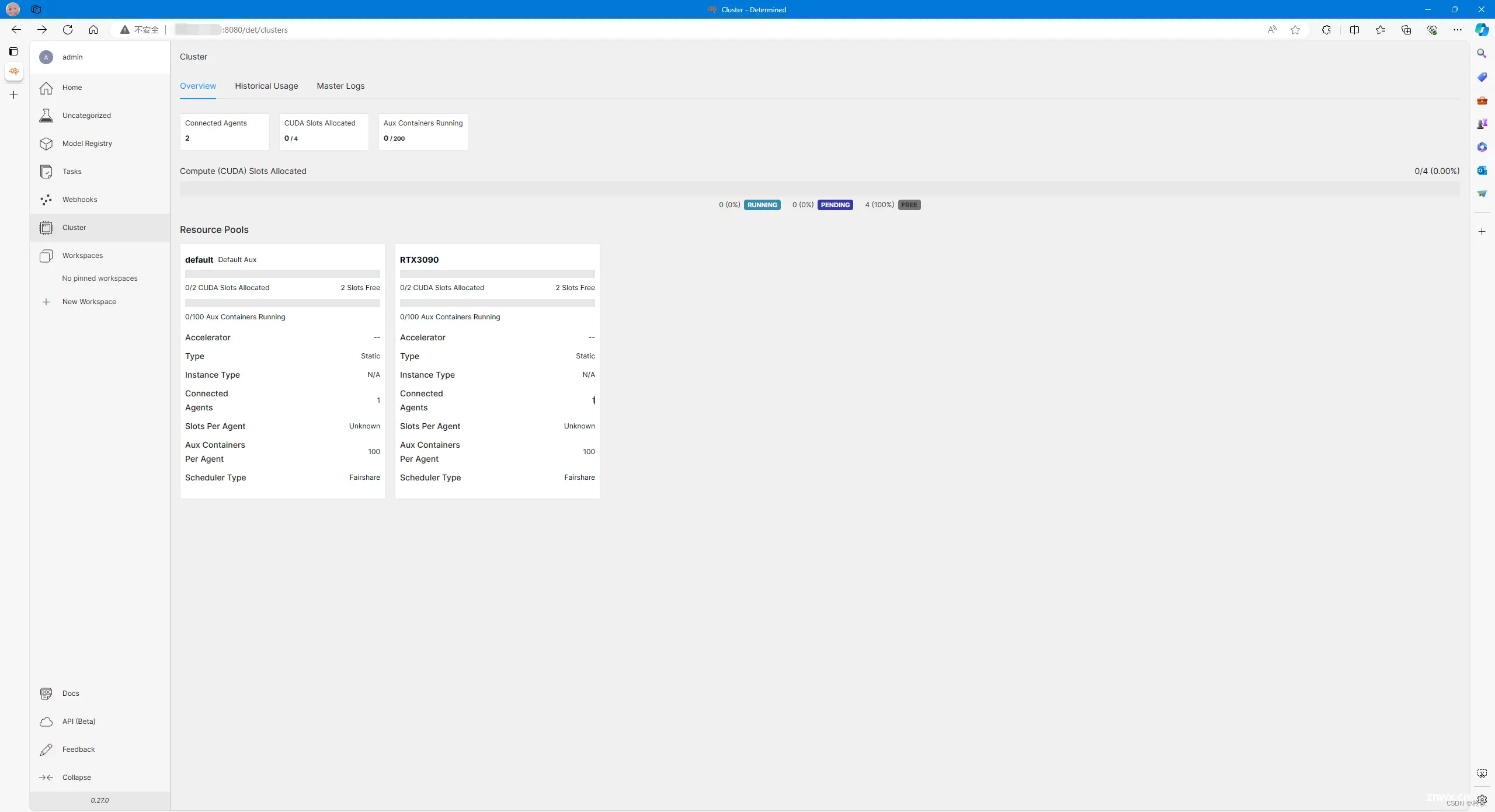Open Docs from bottom sidebar
Viewport: 1495px width, 812px height.
70,693
